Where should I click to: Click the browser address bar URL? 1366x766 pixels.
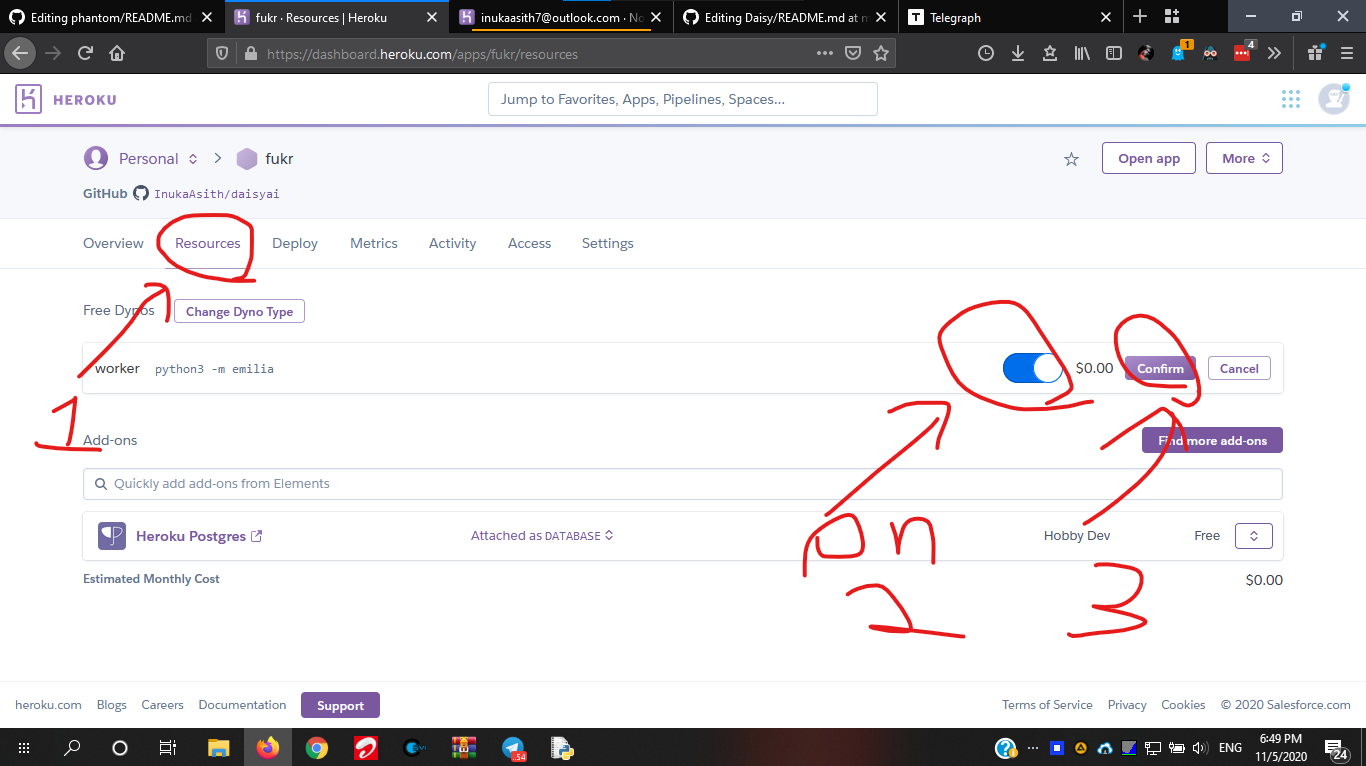tap(422, 54)
